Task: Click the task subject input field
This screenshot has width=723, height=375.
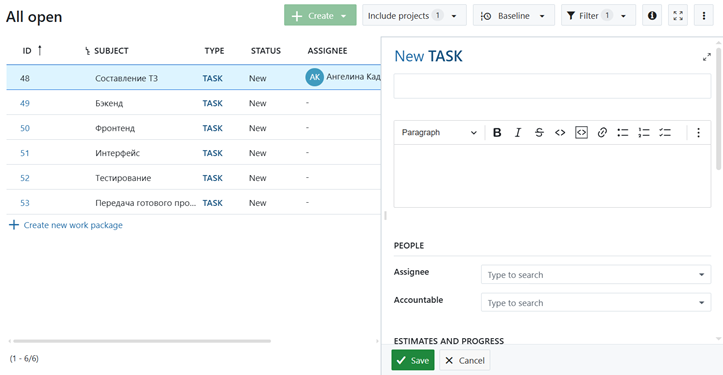Action: tap(552, 86)
